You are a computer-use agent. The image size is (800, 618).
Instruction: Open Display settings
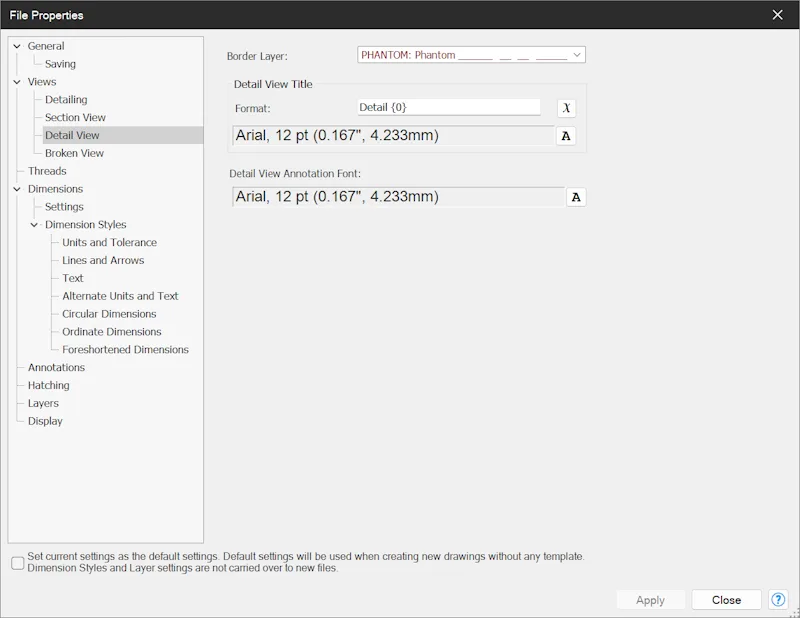click(x=45, y=421)
